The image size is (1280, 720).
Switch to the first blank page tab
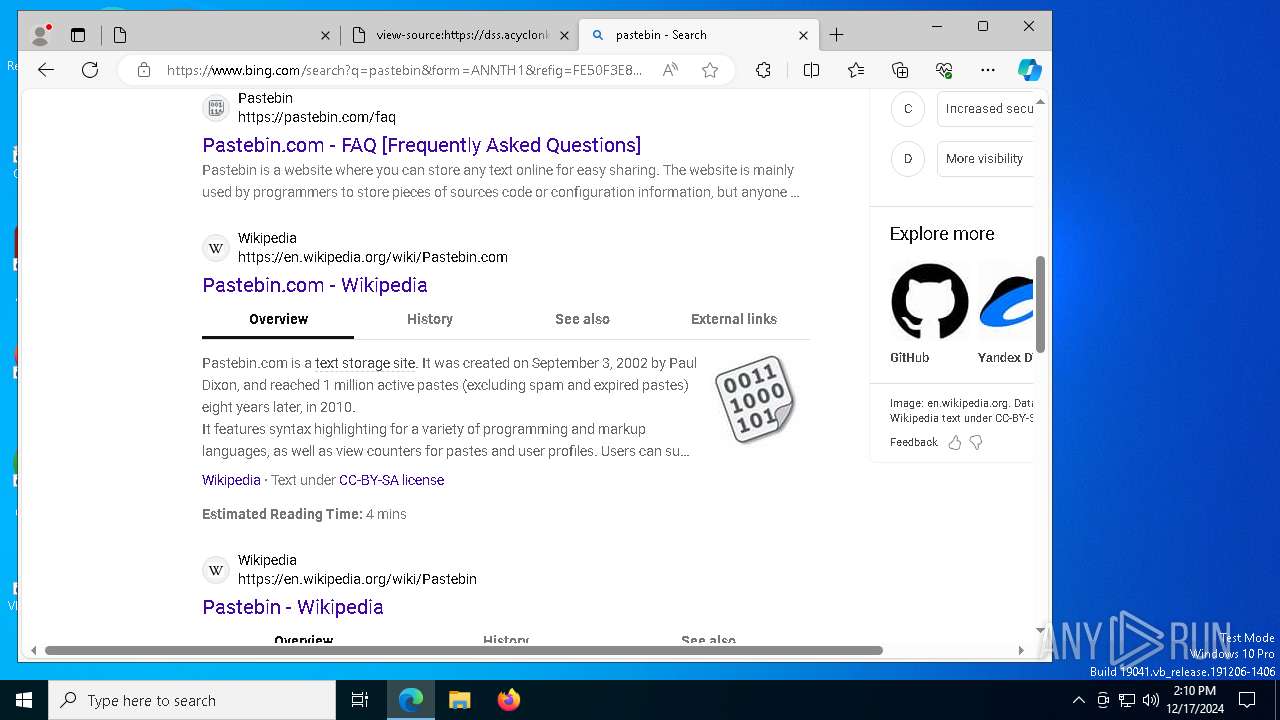pyautogui.click(x=220, y=35)
